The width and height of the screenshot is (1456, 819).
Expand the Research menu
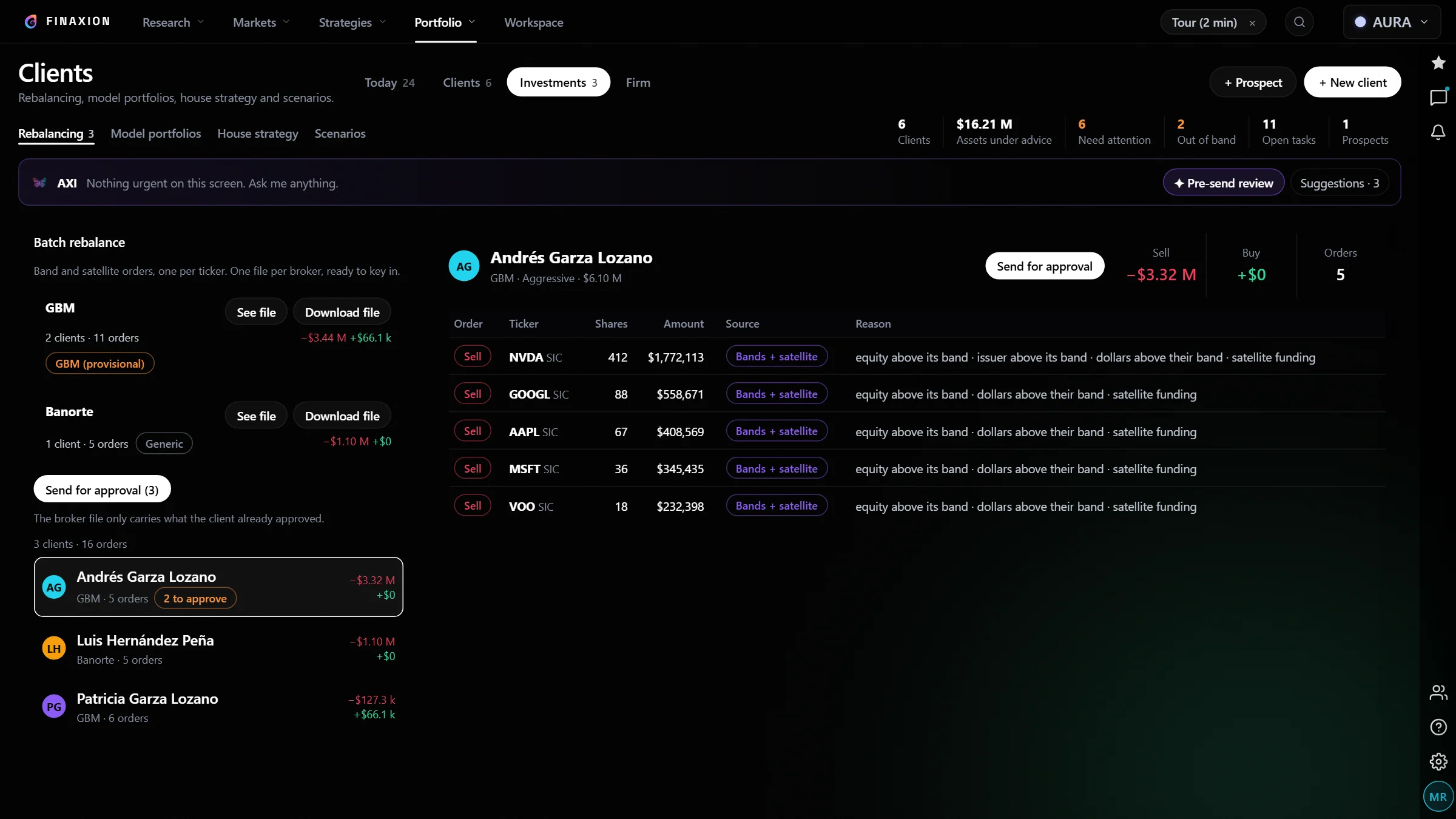coord(173,22)
